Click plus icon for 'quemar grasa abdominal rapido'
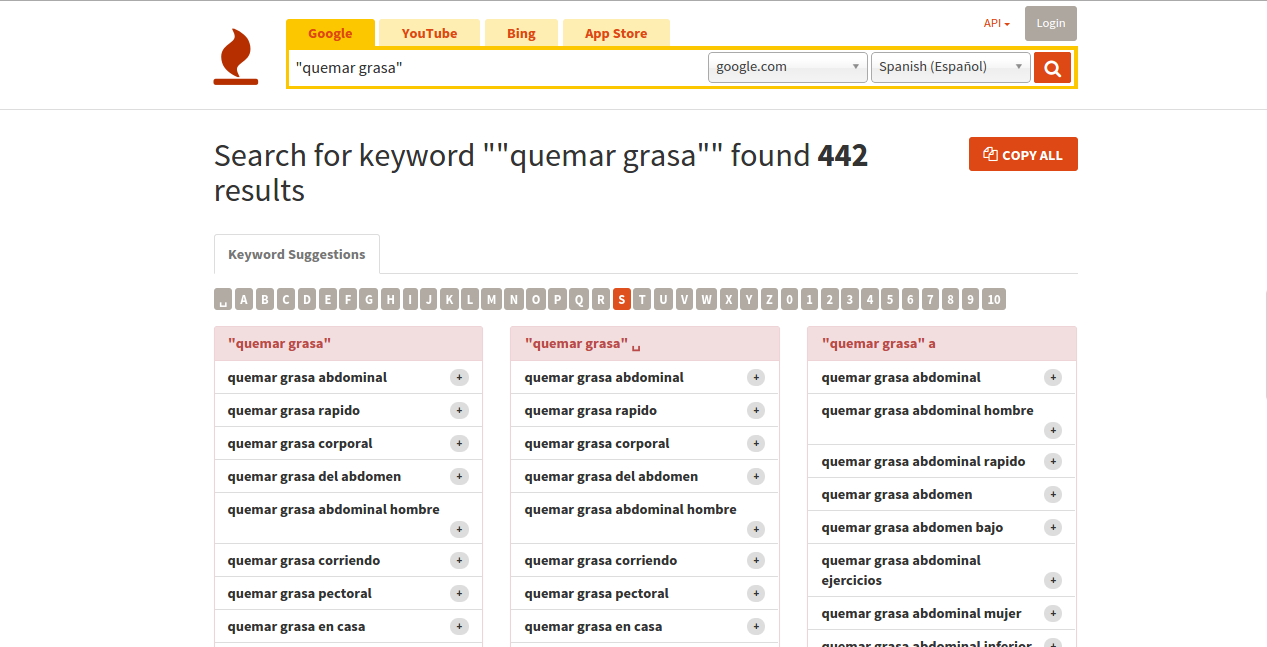1267x647 pixels. (1052, 461)
